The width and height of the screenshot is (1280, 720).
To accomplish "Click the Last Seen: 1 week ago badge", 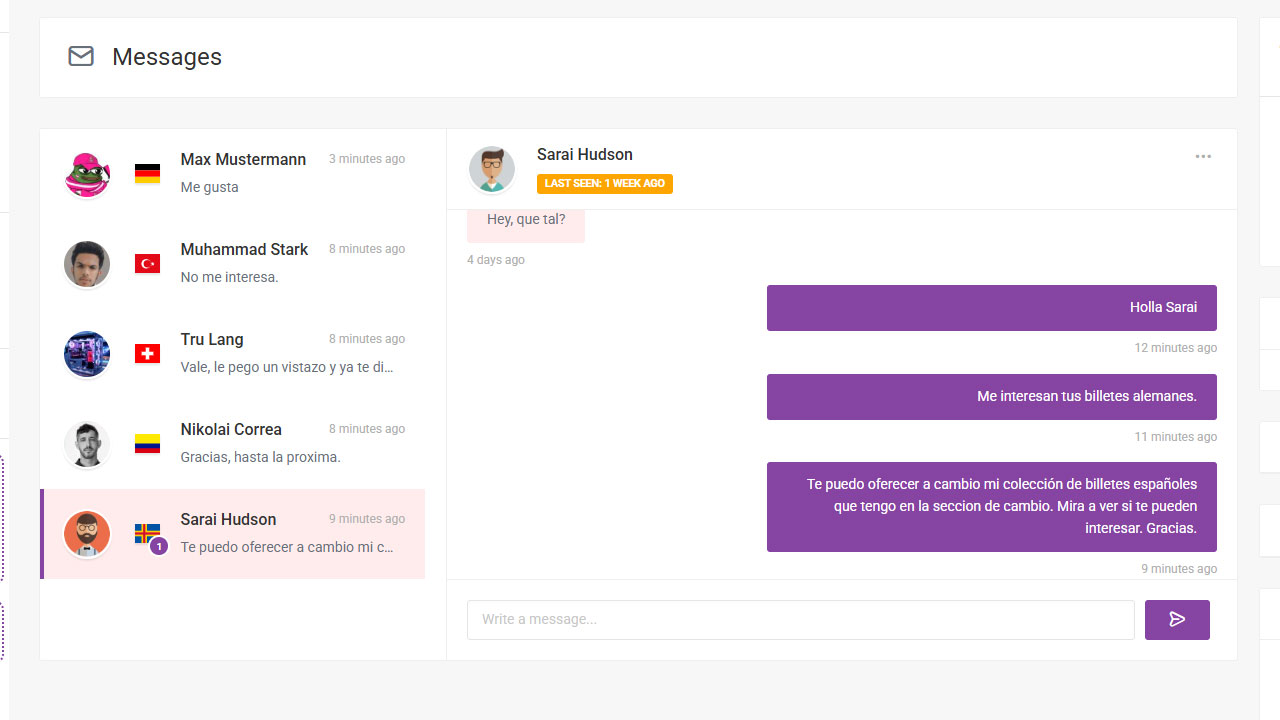I will coord(605,184).
